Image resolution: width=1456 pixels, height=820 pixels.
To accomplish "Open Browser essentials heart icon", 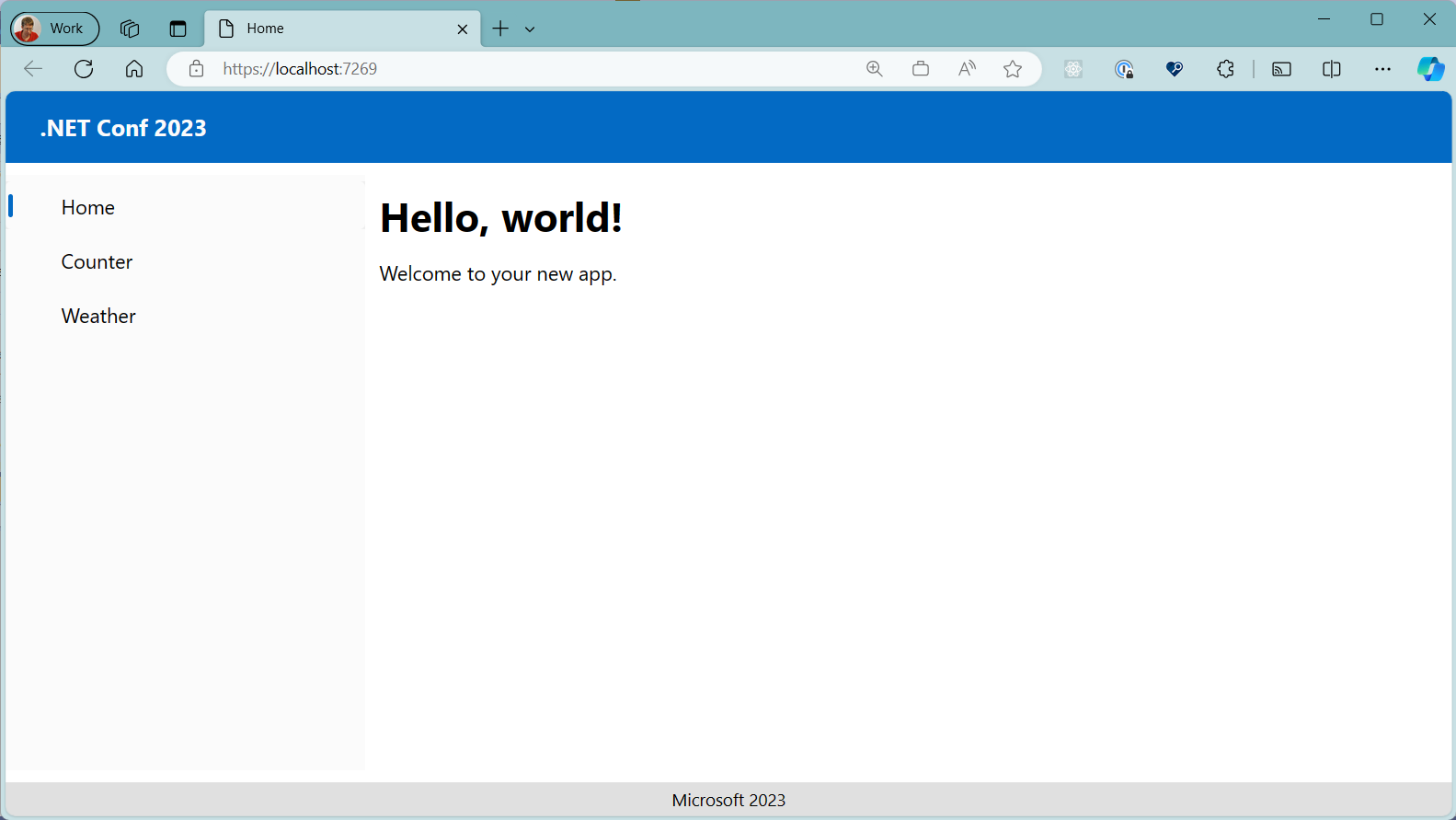I will click(x=1175, y=69).
